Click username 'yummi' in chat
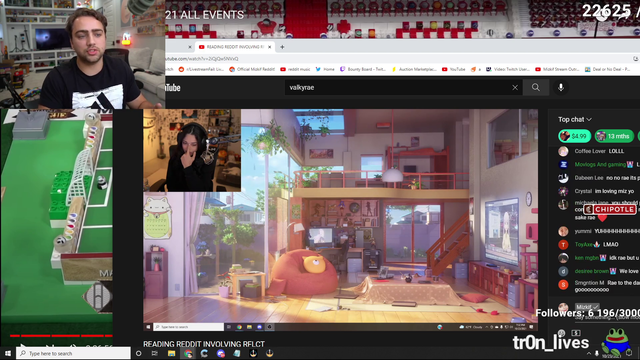The height and width of the screenshot is (360, 640). point(583,231)
